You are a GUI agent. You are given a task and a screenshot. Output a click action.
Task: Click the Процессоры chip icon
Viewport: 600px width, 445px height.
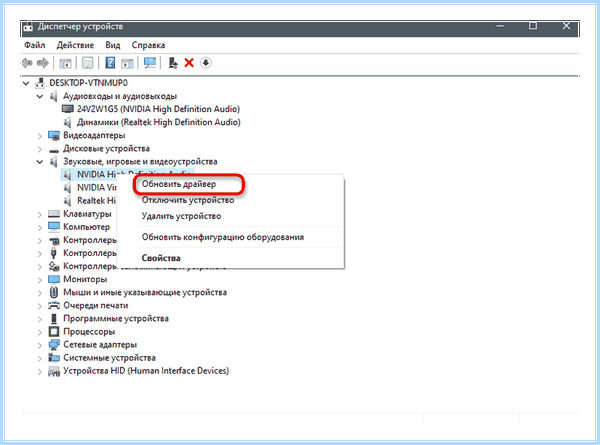[54, 331]
